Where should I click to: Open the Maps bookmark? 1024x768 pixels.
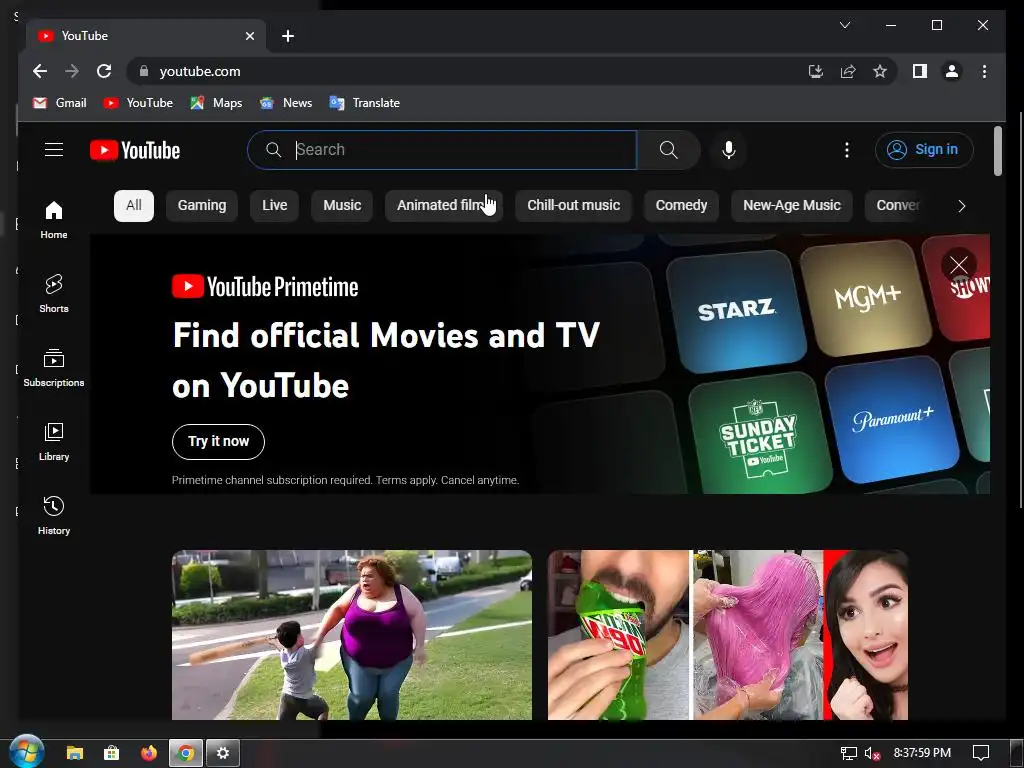[x=216, y=103]
